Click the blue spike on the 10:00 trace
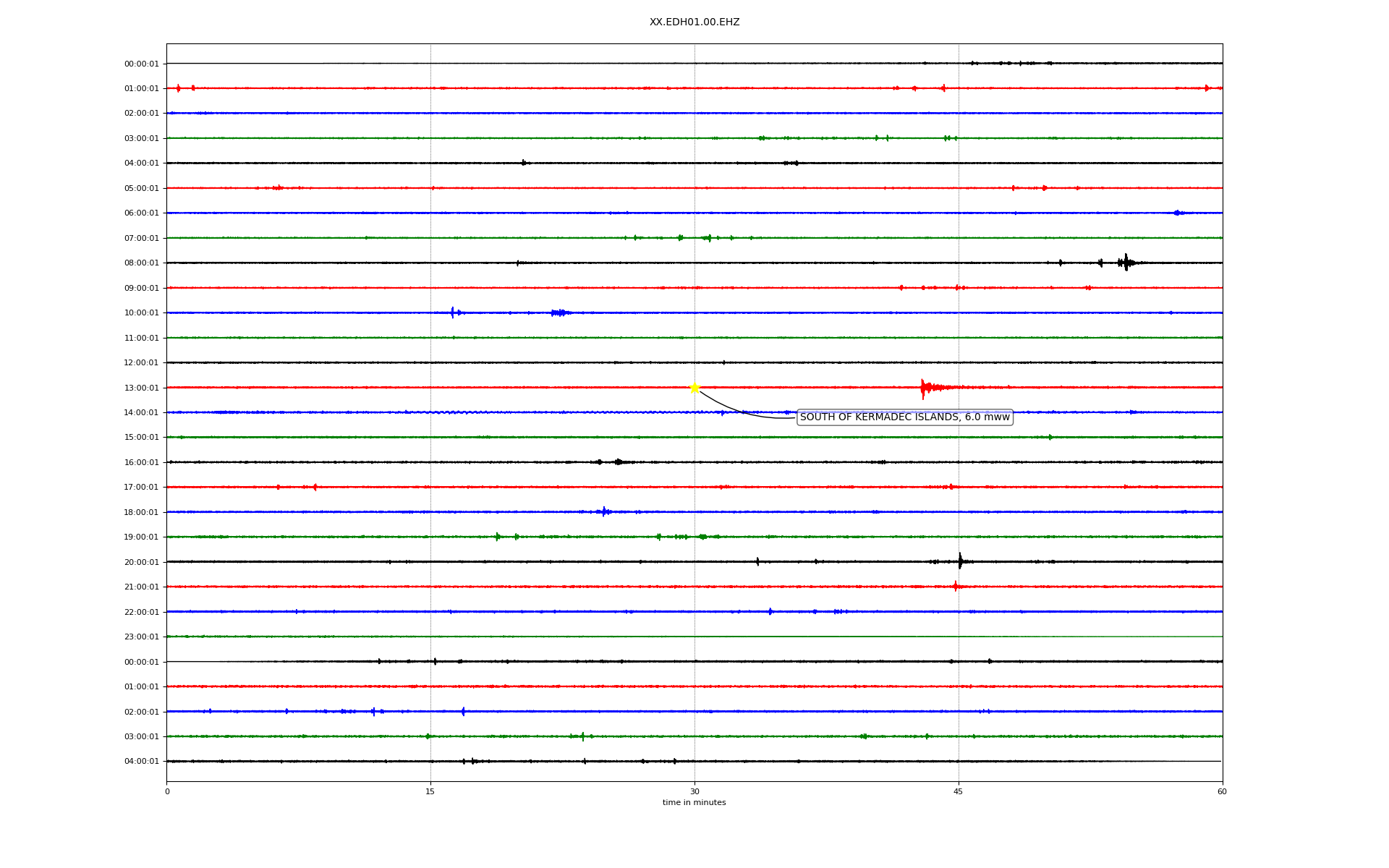The height and width of the screenshot is (868, 1389). tap(453, 312)
